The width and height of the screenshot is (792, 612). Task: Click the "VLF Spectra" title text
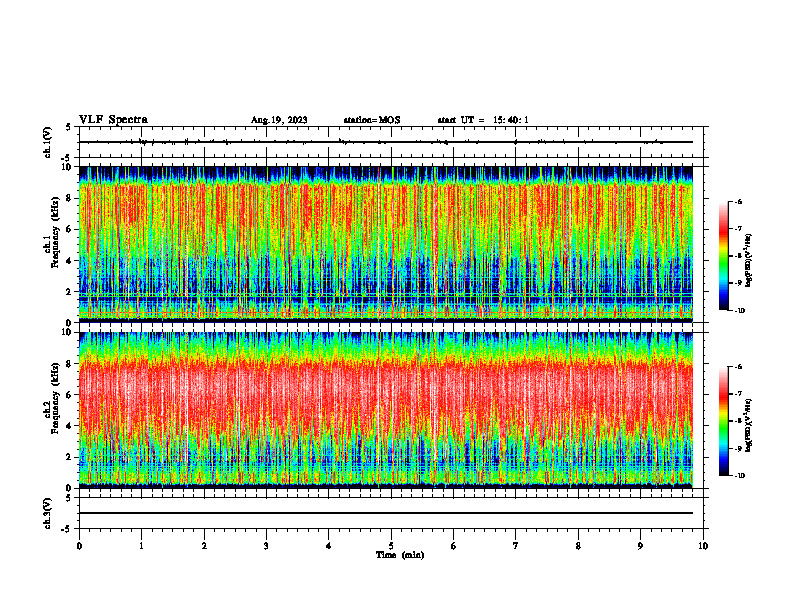[x=113, y=120]
